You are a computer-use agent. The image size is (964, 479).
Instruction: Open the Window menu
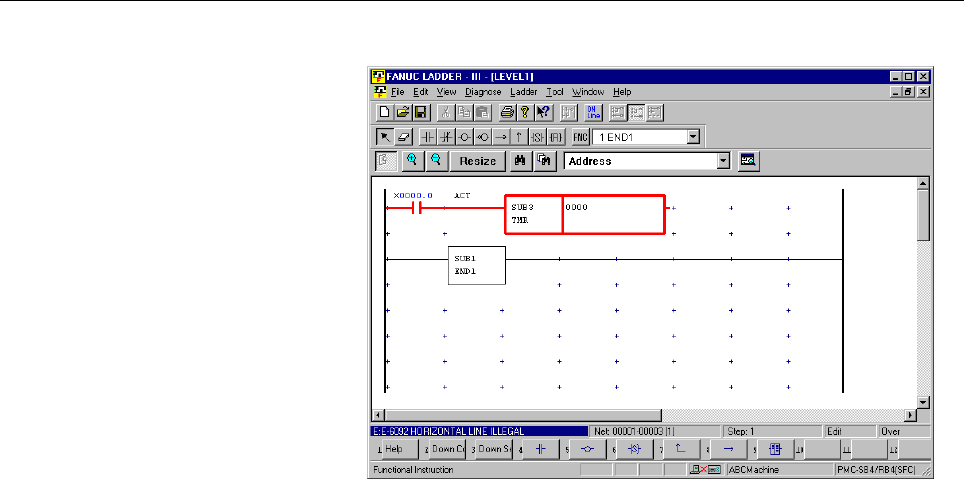click(x=588, y=92)
